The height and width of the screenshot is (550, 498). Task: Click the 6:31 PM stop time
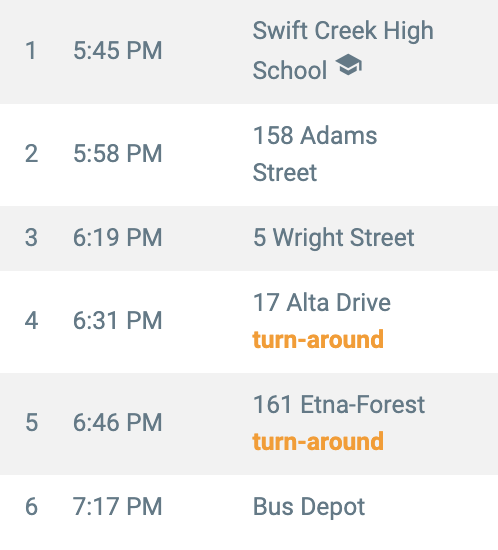[x=117, y=321]
